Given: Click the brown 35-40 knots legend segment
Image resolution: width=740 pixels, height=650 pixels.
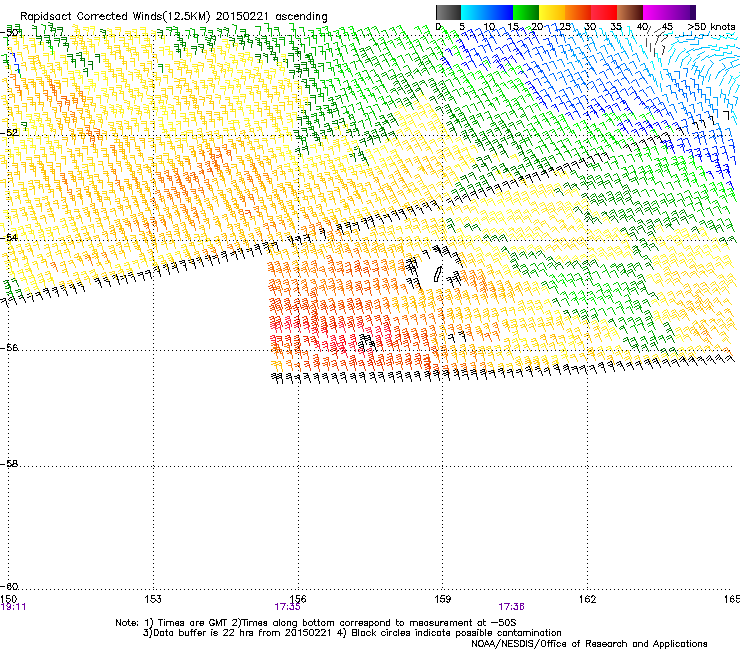Looking at the screenshot, I should pyautogui.click(x=630, y=12).
